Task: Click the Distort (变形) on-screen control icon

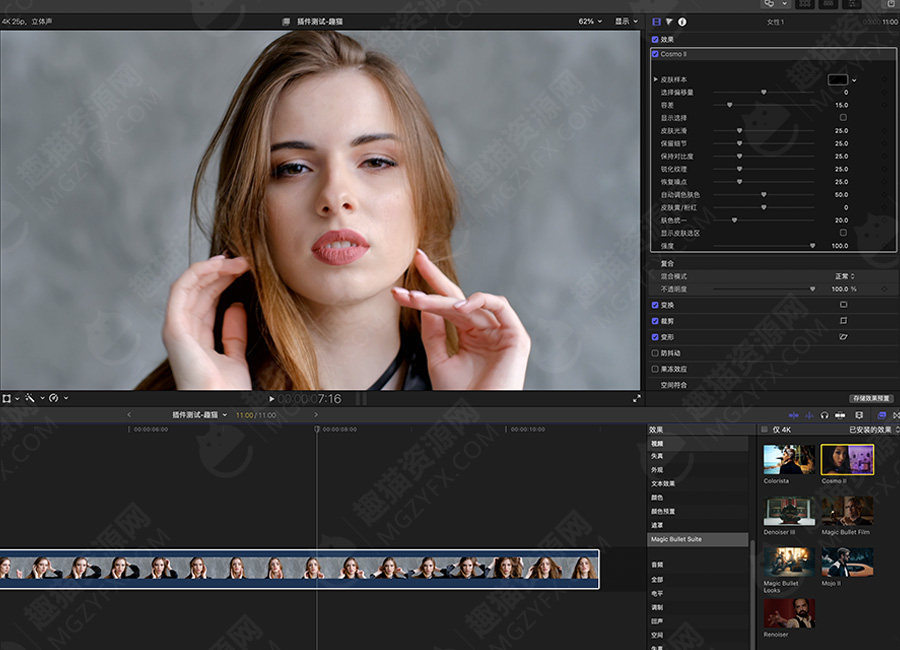Action: [843, 337]
